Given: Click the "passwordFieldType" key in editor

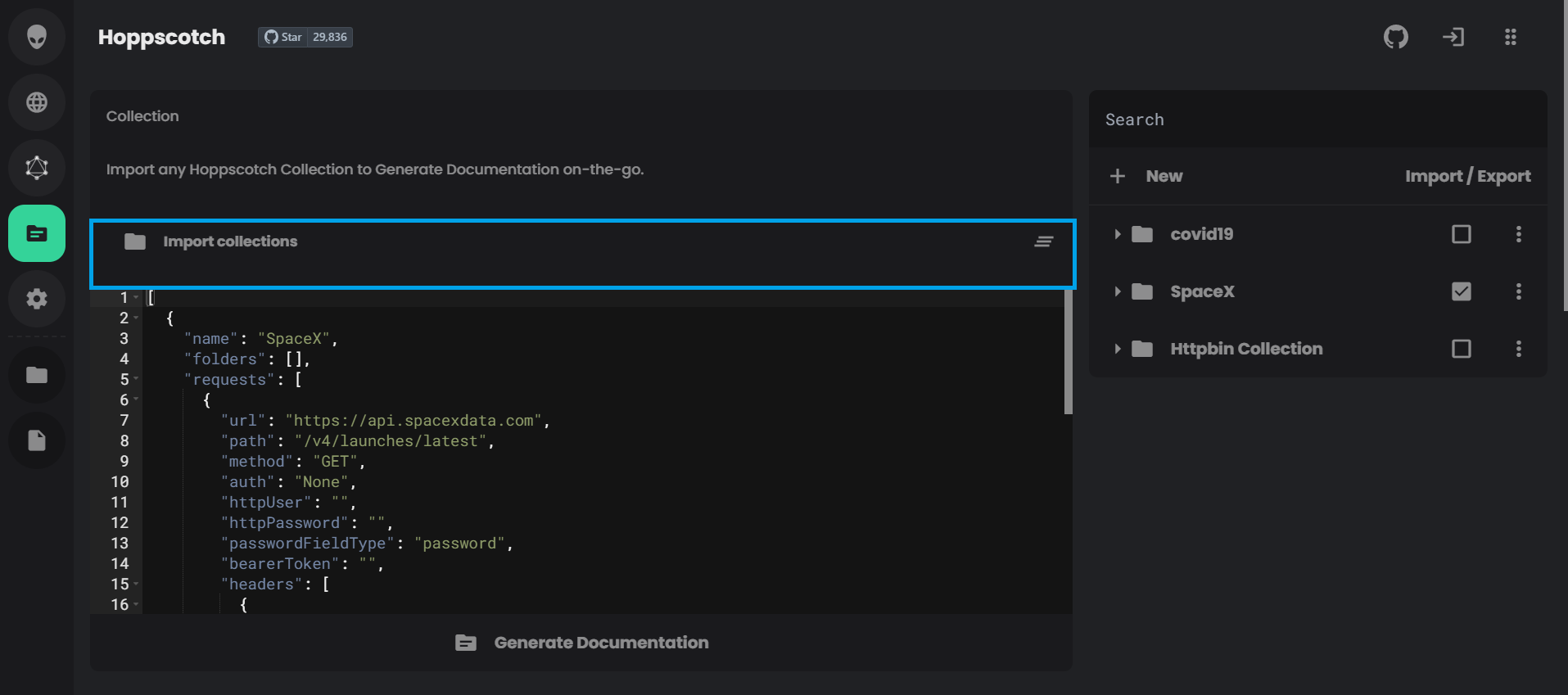Looking at the screenshot, I should 307,543.
